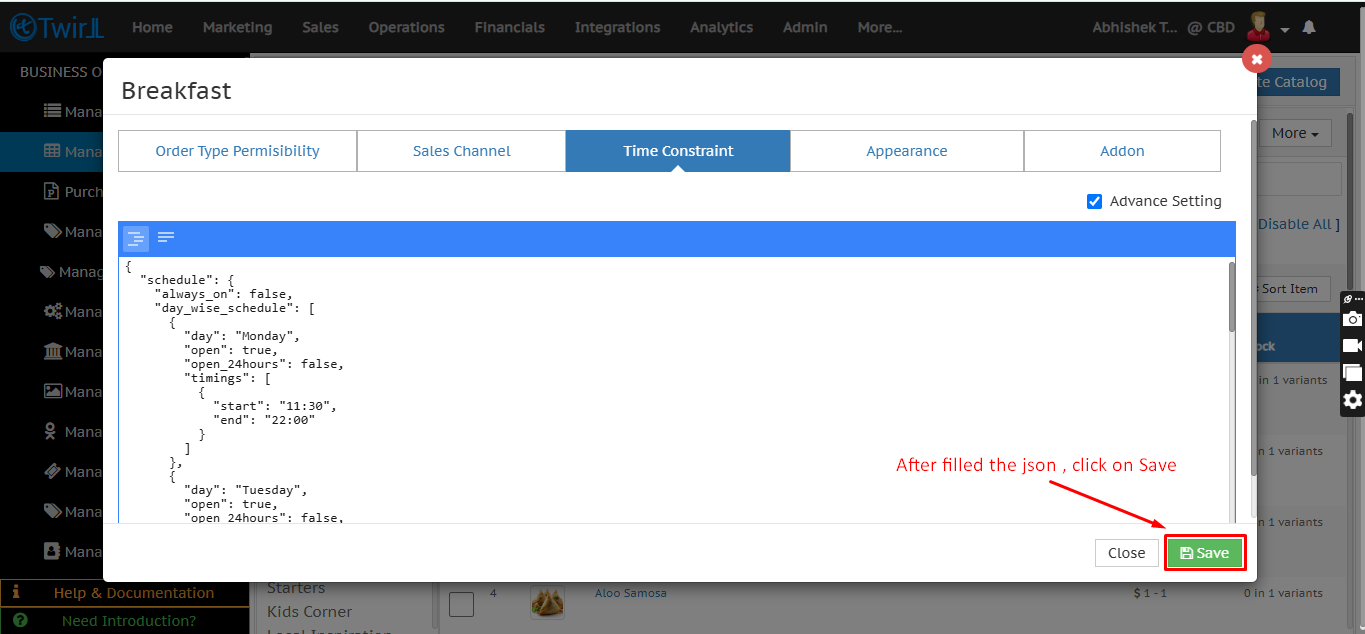Click the video recorder icon on side widget
Image resolution: width=1365 pixels, height=634 pixels.
tap(1352, 346)
